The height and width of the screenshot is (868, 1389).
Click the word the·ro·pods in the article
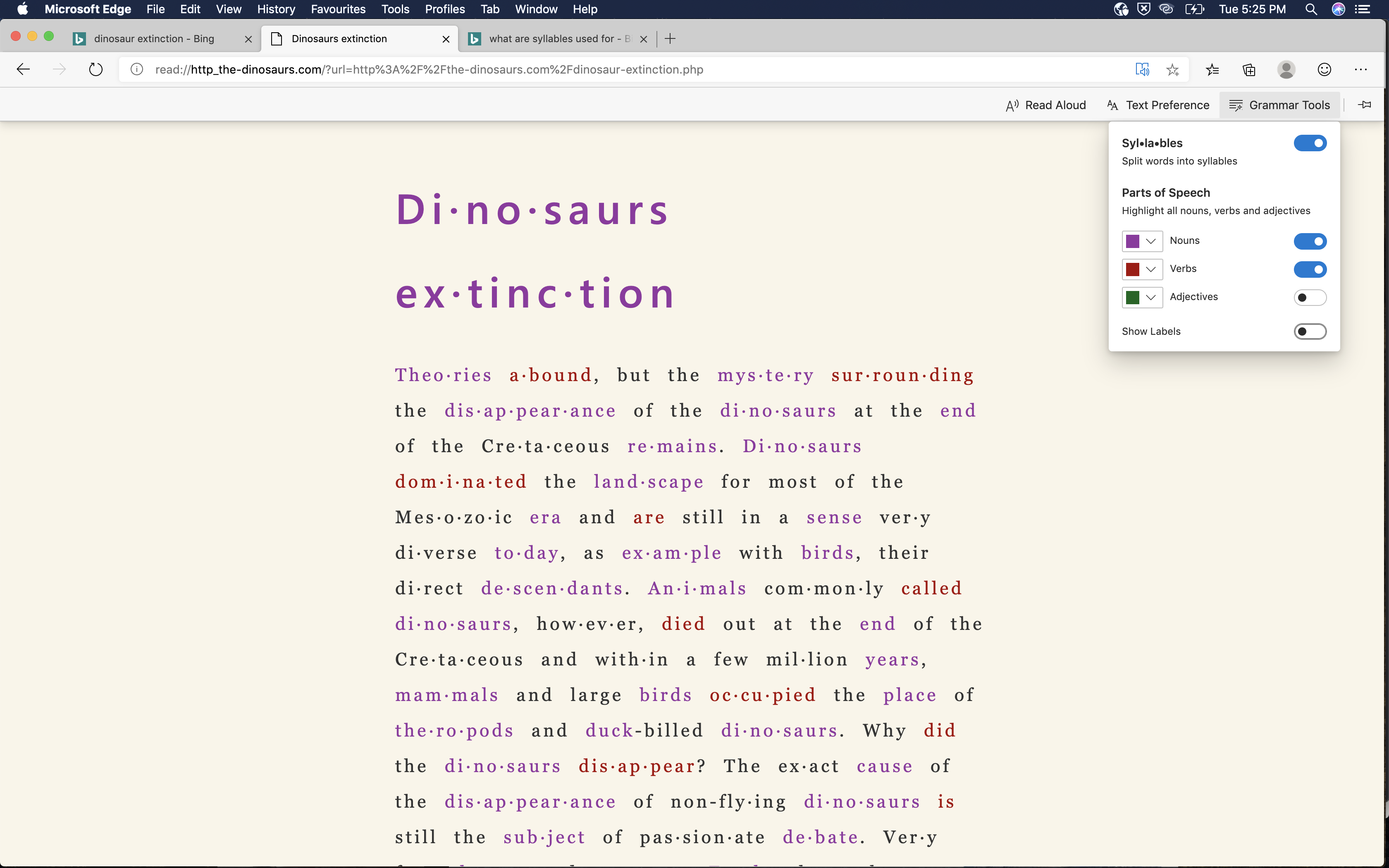(454, 731)
